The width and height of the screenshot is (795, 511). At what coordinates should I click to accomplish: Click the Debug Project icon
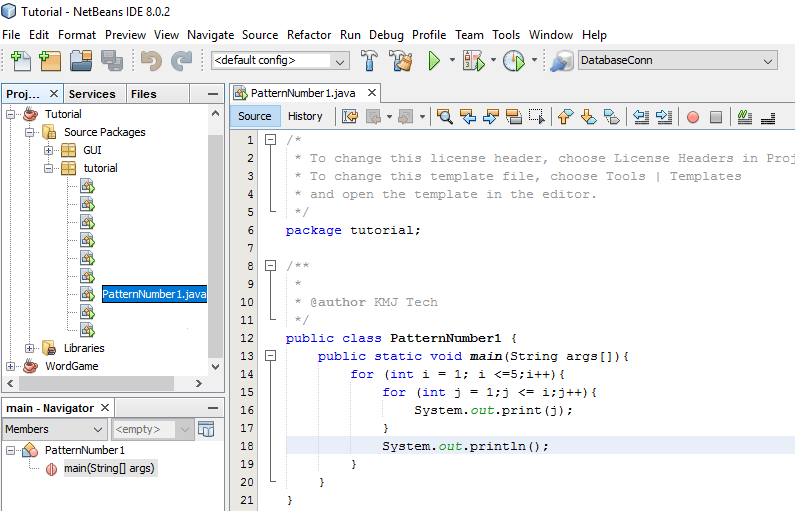[x=474, y=61]
